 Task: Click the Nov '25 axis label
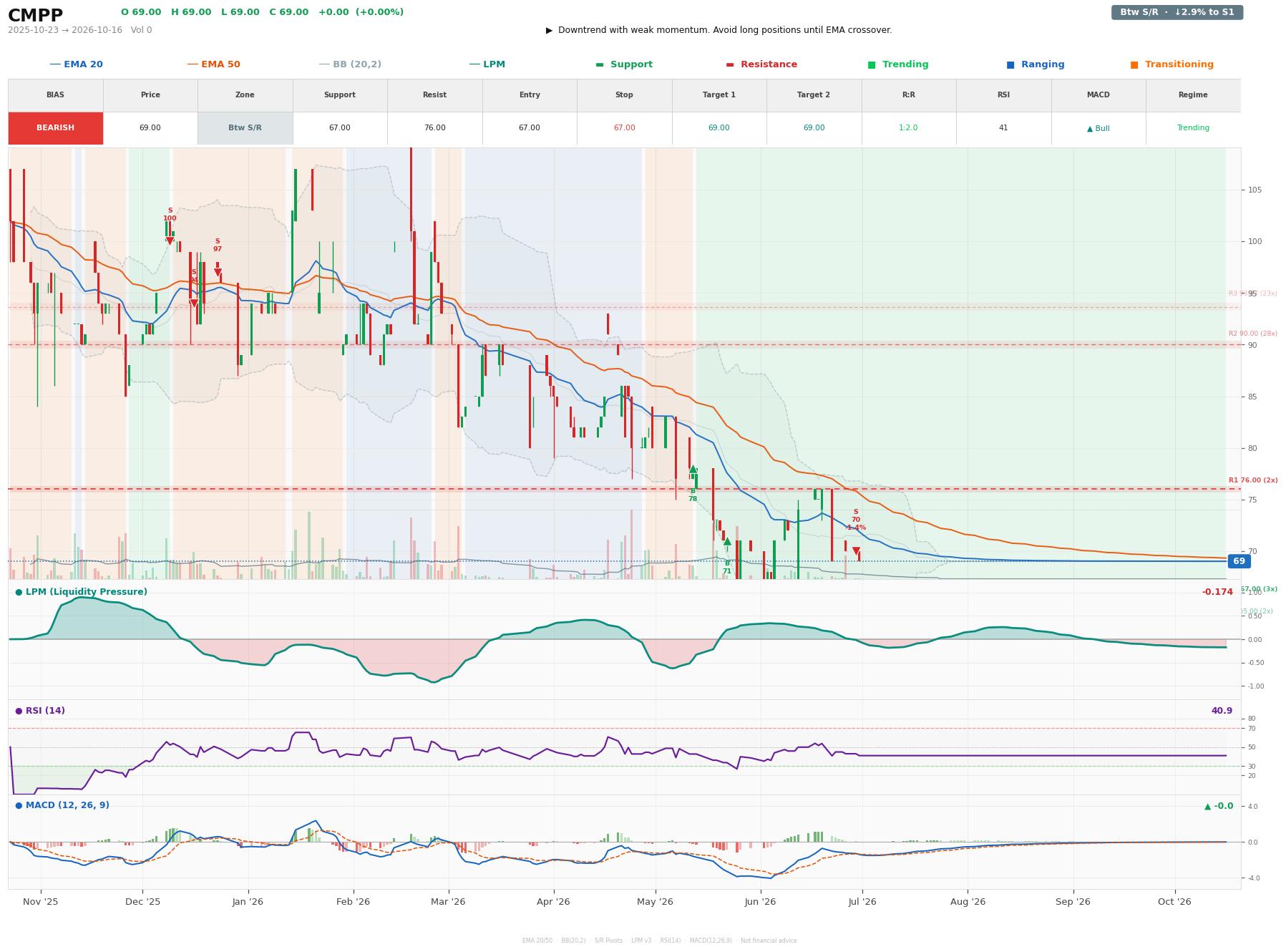[41, 901]
